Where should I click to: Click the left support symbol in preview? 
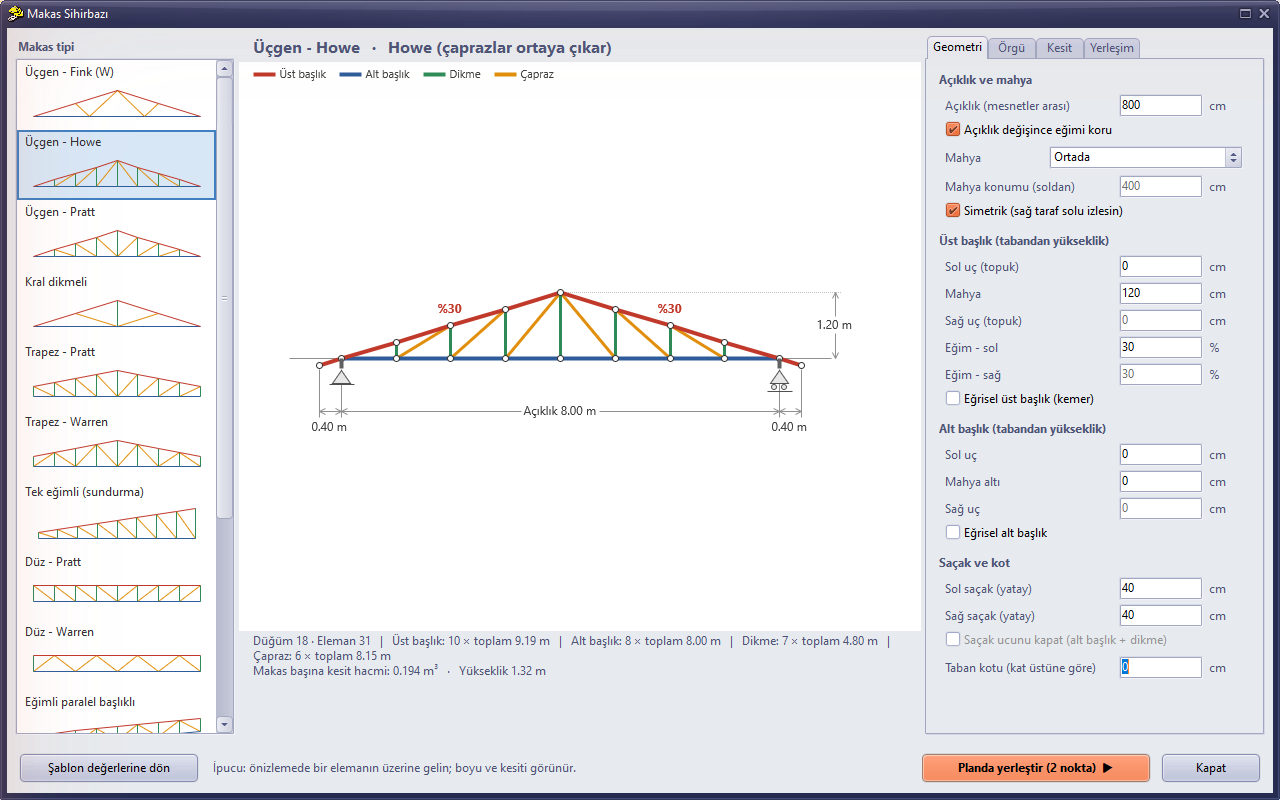coord(341,374)
